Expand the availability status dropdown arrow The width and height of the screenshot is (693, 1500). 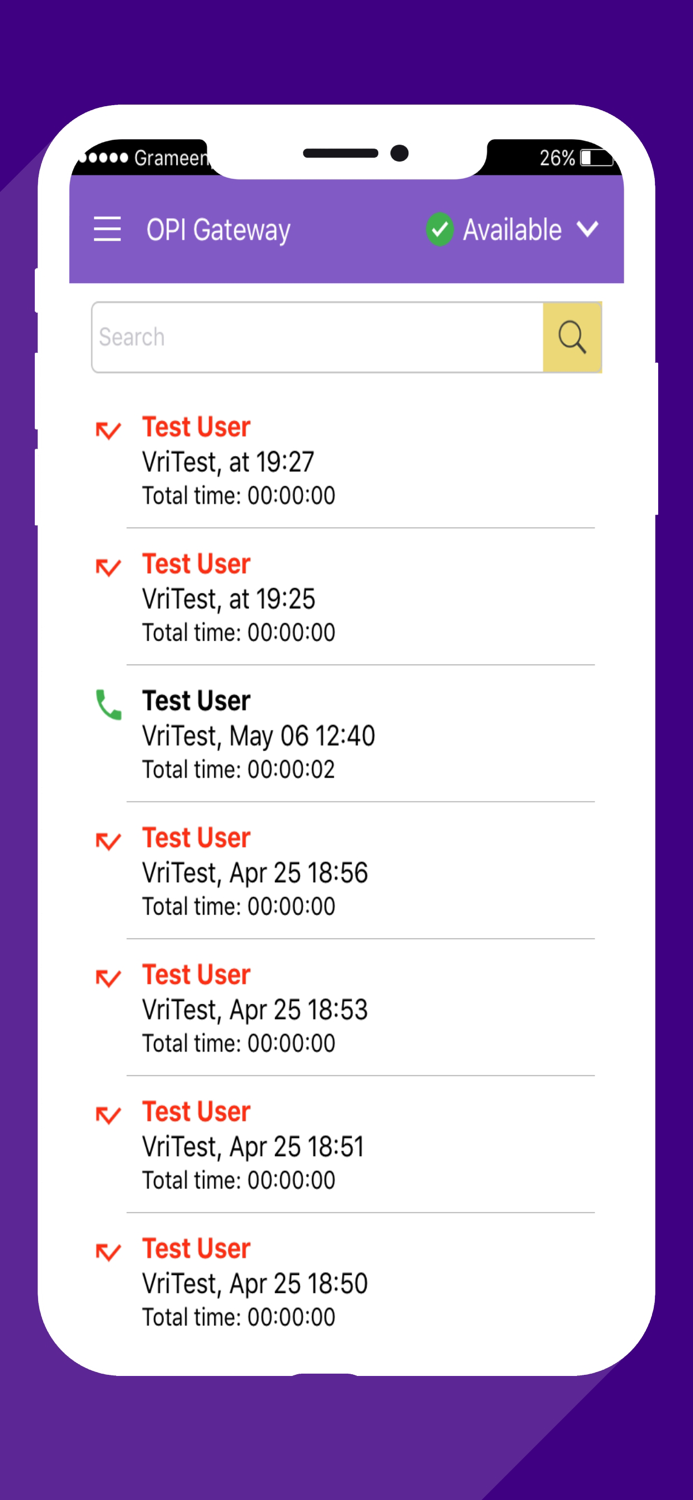588,230
